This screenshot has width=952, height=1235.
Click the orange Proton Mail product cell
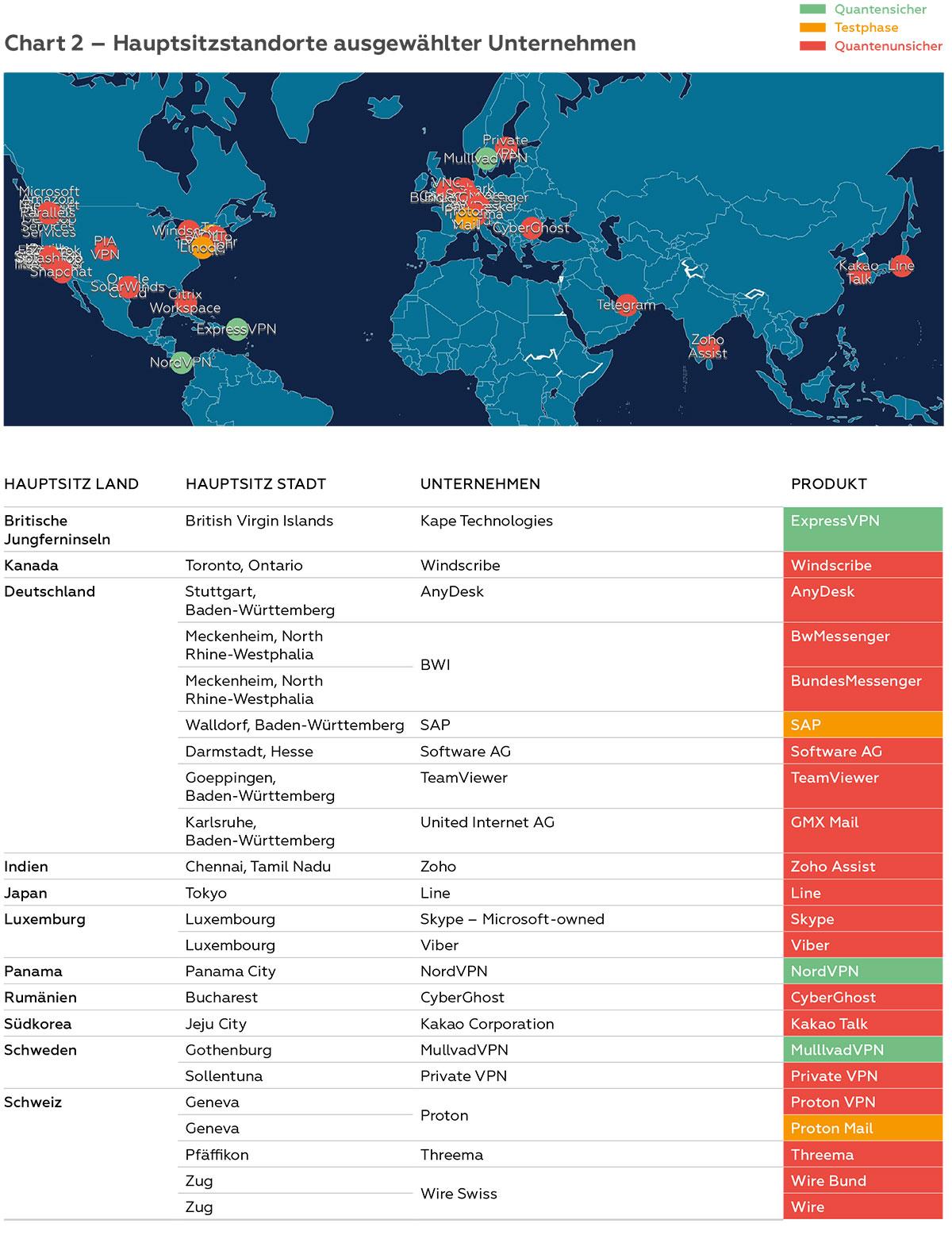(x=862, y=1128)
